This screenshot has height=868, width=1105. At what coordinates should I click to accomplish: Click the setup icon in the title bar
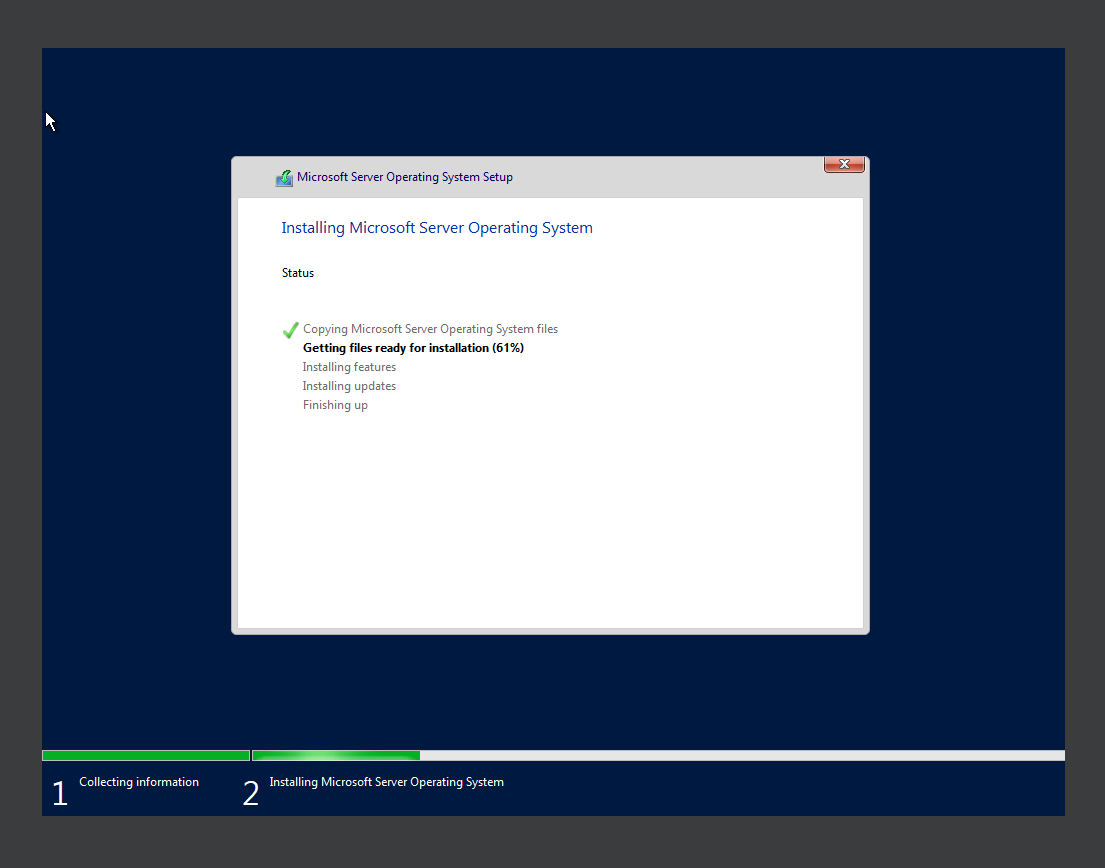click(284, 178)
